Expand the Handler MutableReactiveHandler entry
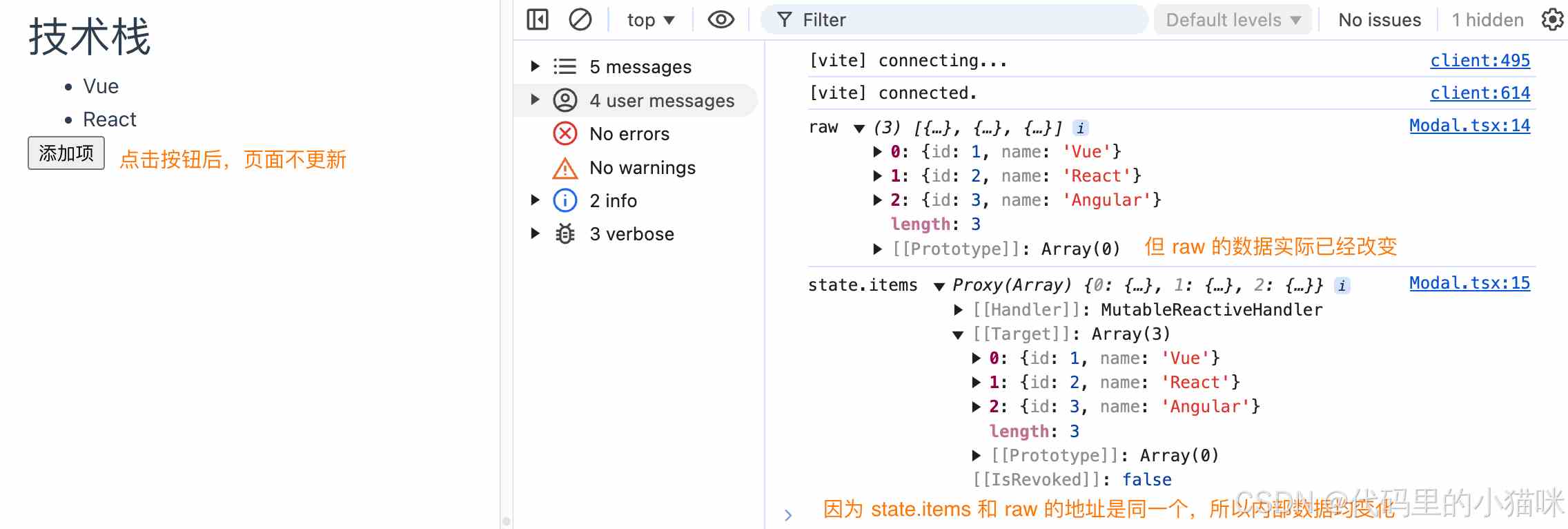The image size is (1568, 529). pyautogui.click(x=958, y=310)
